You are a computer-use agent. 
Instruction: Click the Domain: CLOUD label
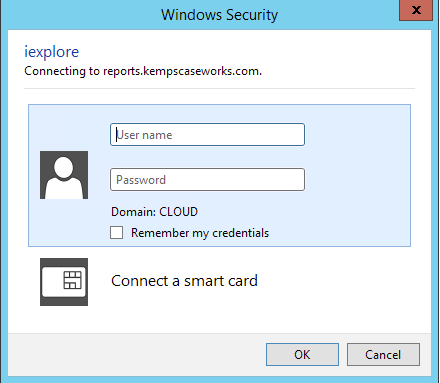[154, 212]
